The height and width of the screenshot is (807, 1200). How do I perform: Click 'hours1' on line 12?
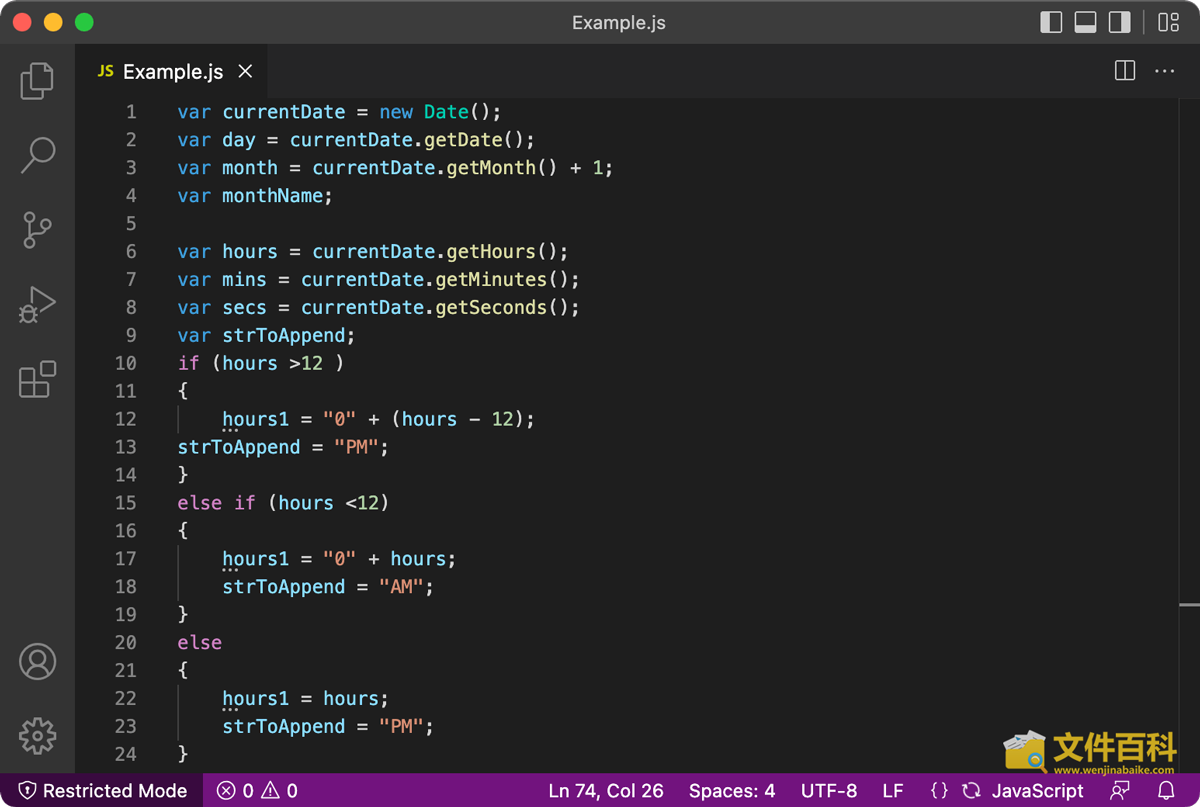[256, 419]
